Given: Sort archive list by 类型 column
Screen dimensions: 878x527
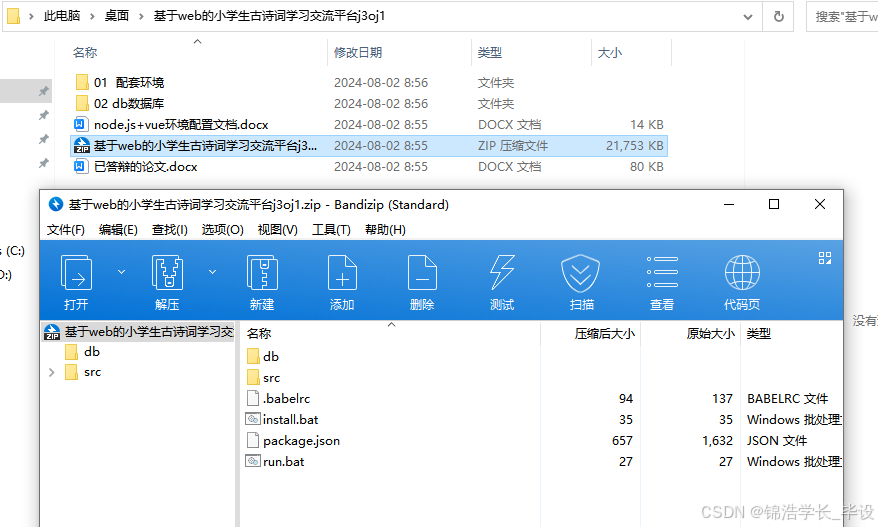Looking at the screenshot, I should [x=759, y=334].
